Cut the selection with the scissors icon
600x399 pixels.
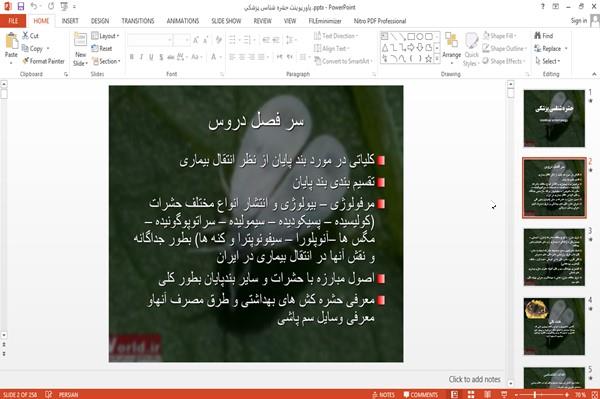pos(26,36)
